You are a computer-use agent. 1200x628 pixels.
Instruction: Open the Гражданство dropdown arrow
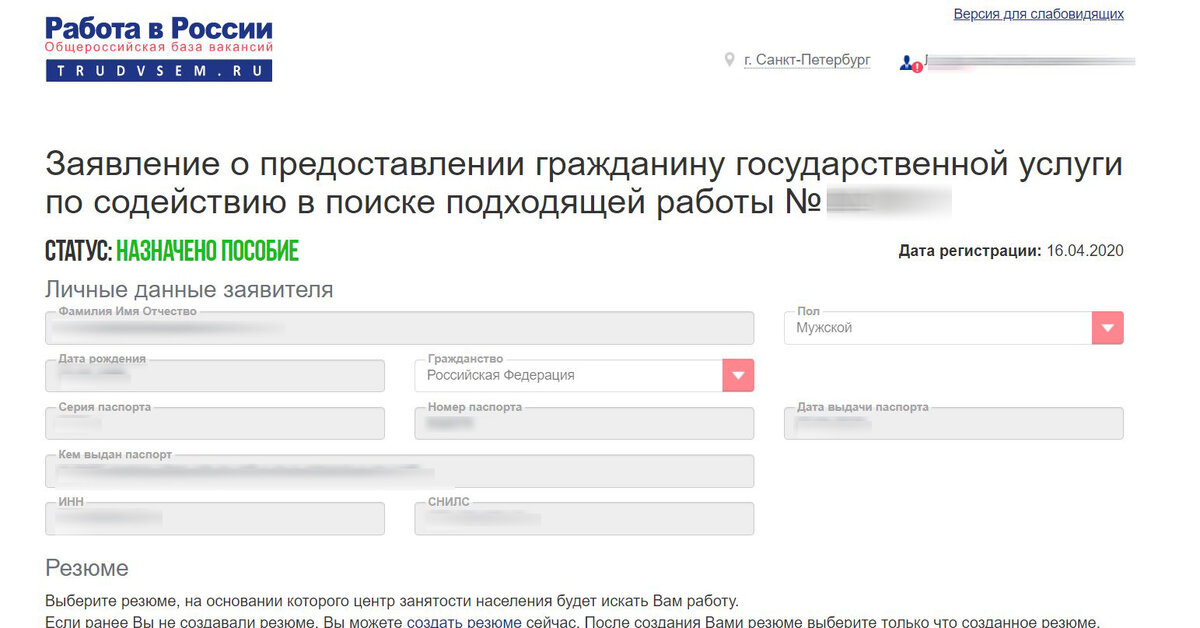click(738, 375)
